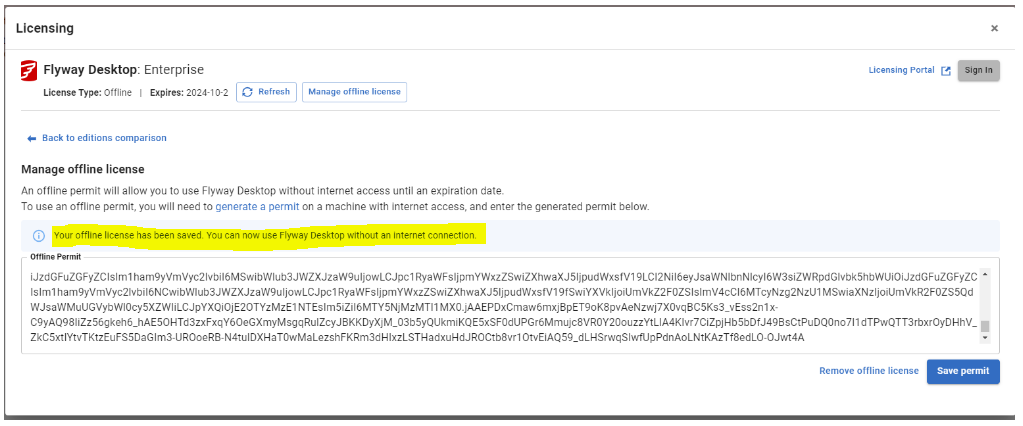This screenshot has width=1023, height=426.
Task: Click the gray Sign In button
Action: pyautogui.click(x=978, y=70)
